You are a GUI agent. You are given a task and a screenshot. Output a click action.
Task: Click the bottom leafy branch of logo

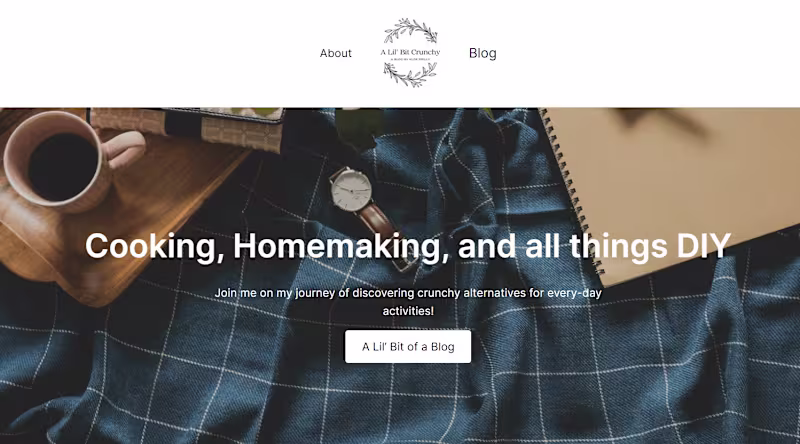tap(410, 75)
